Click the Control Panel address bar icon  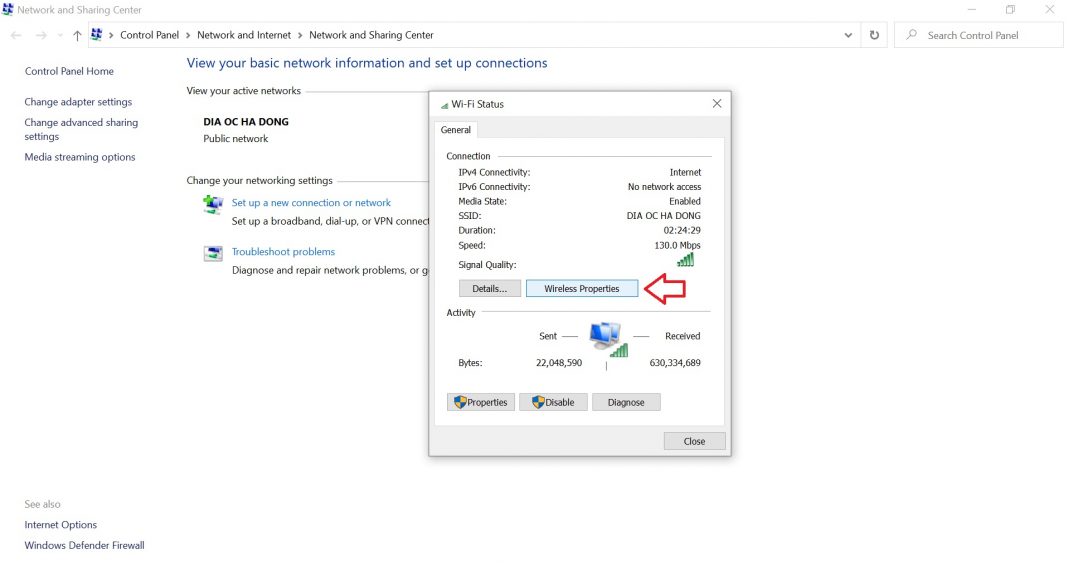[97, 35]
